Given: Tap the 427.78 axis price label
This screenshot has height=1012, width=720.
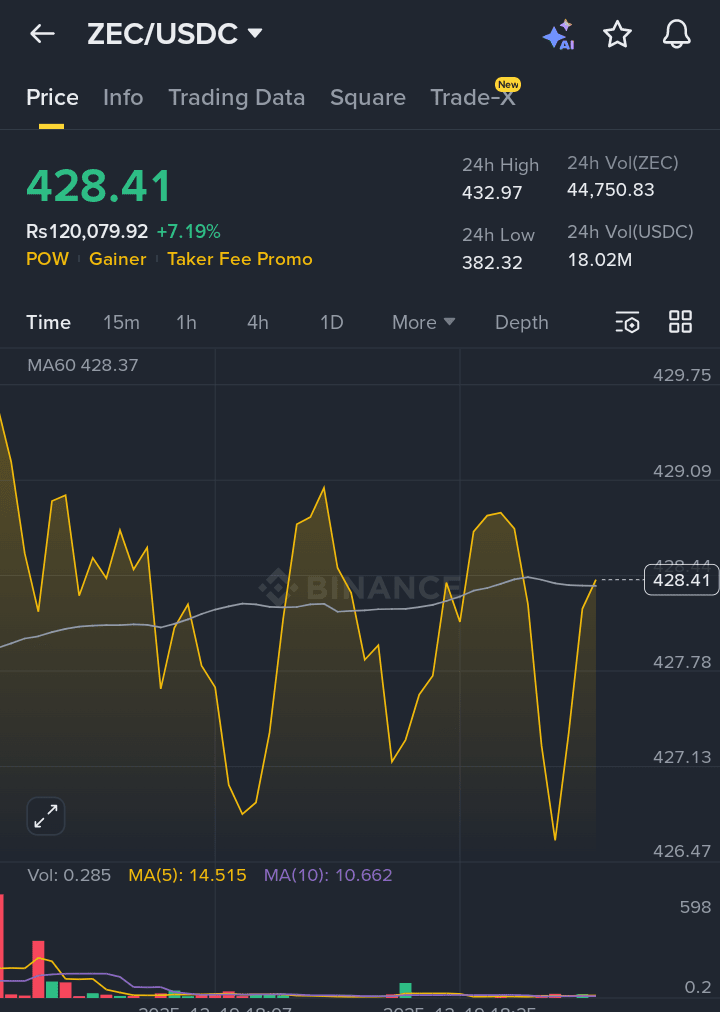Looking at the screenshot, I should click(x=682, y=662).
